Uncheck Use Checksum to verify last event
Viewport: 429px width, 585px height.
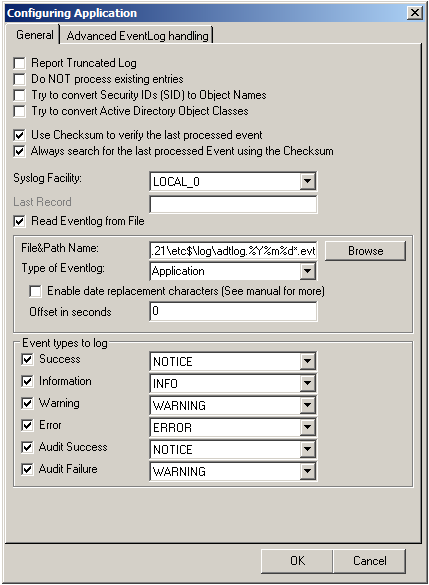19,135
